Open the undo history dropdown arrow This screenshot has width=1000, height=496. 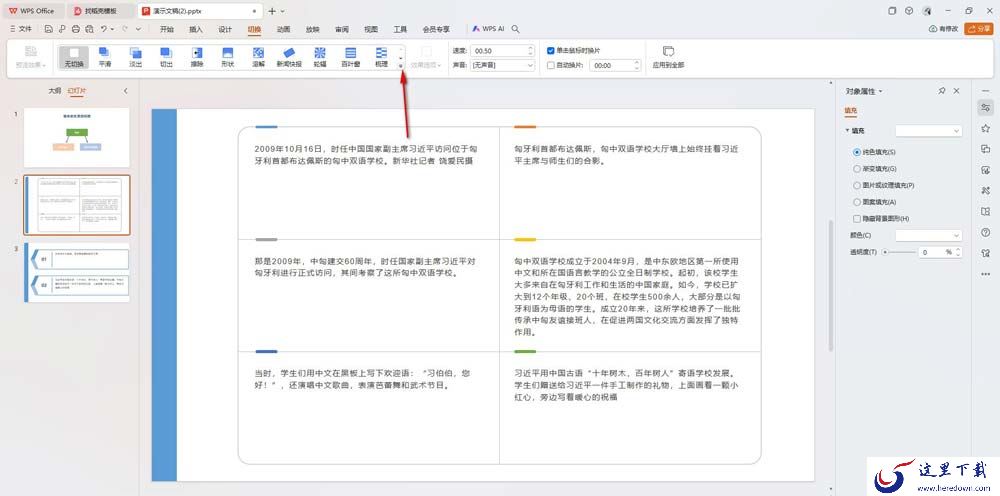pos(113,29)
